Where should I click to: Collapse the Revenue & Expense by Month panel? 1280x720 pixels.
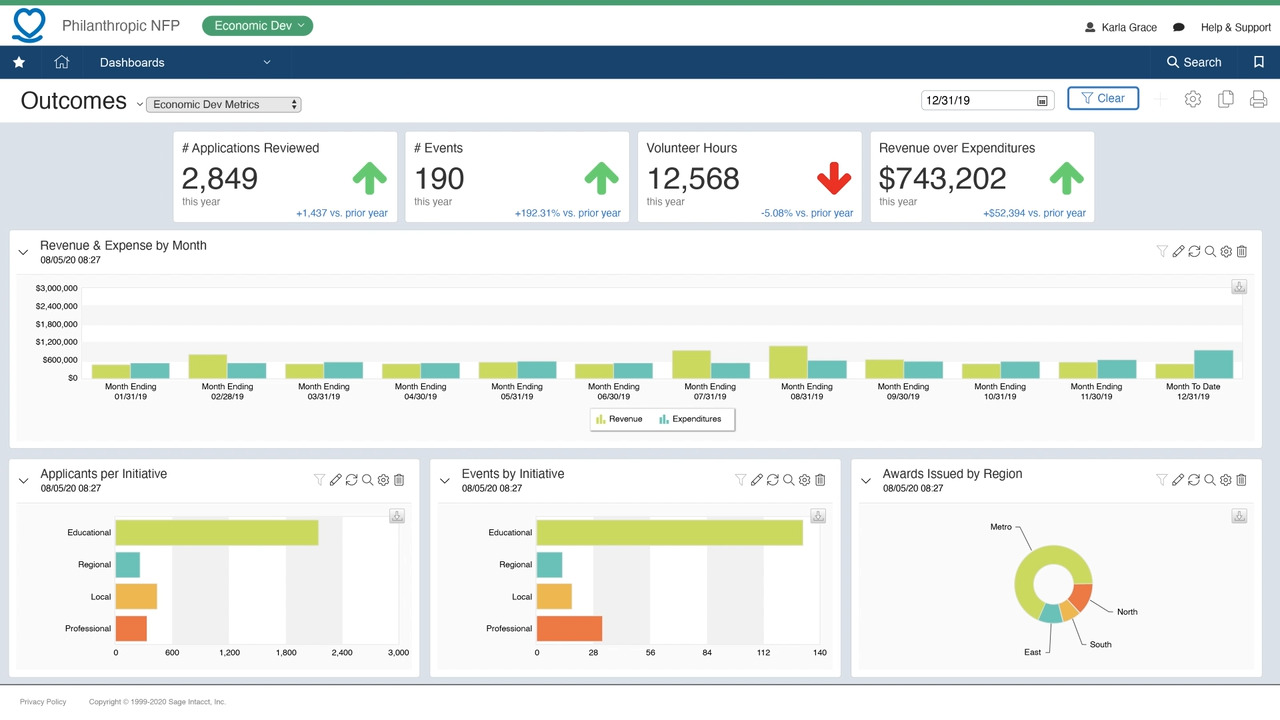[24, 253]
